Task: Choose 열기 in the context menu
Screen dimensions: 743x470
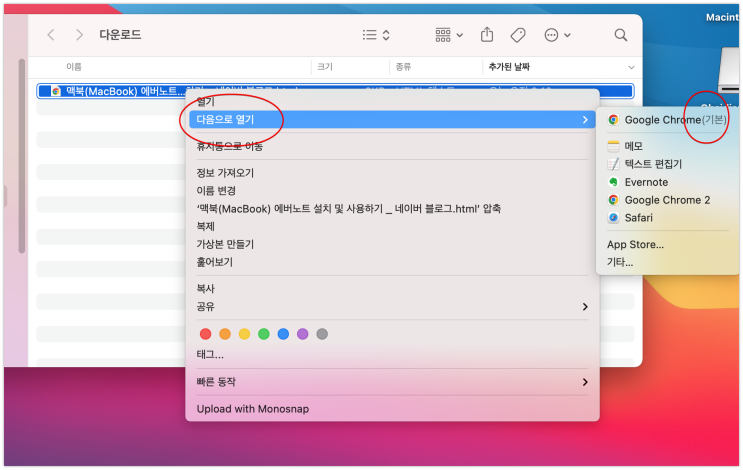Action: tap(206, 101)
